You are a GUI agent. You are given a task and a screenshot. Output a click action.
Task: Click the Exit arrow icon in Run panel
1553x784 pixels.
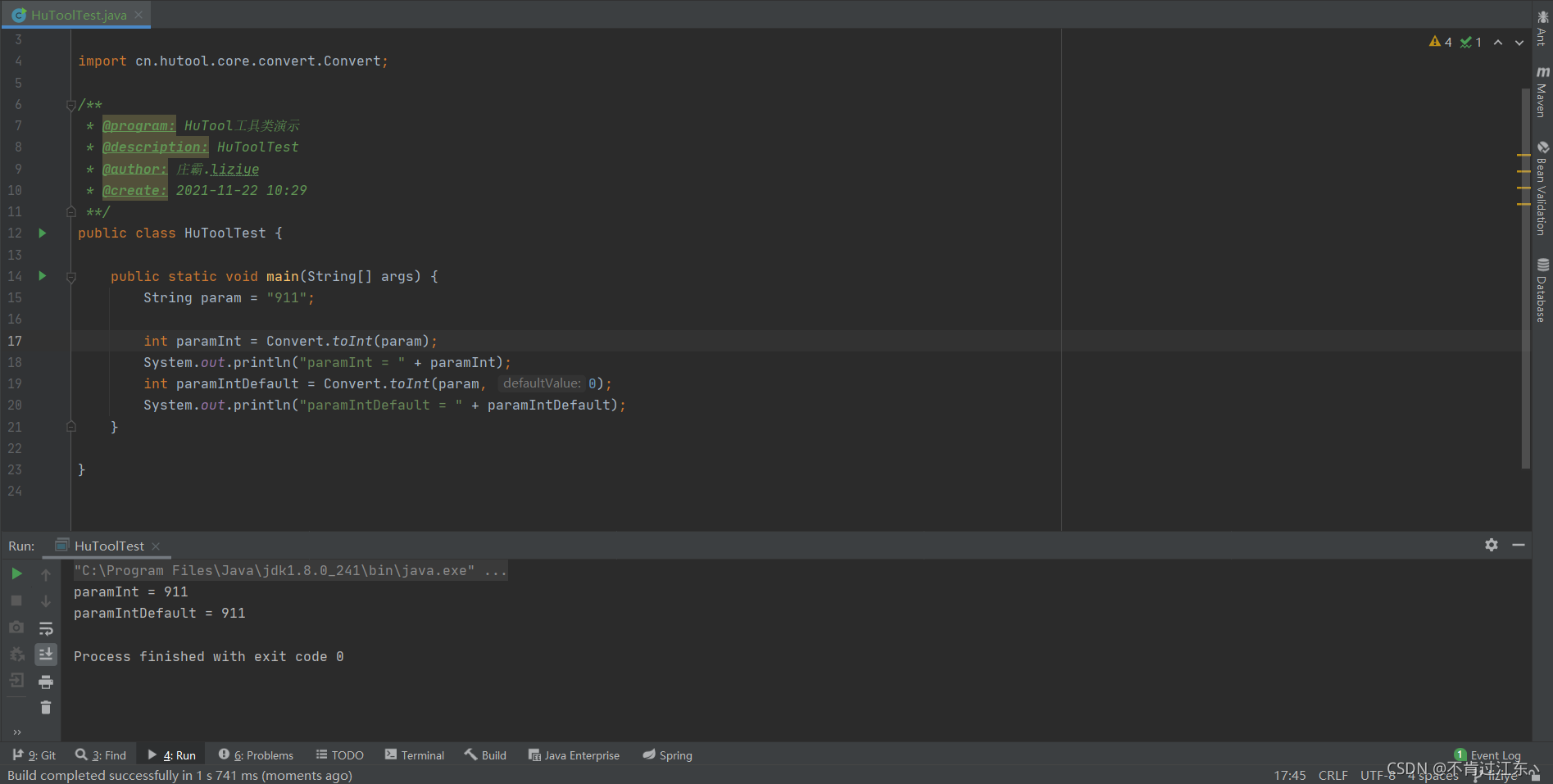point(16,680)
